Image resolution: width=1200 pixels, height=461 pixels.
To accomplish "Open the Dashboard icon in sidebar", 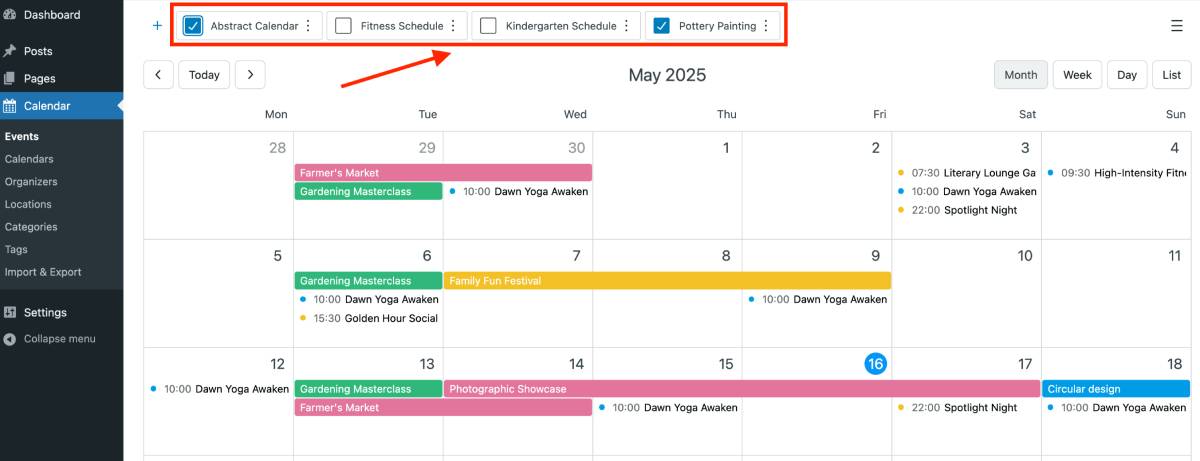I will (10, 15).
